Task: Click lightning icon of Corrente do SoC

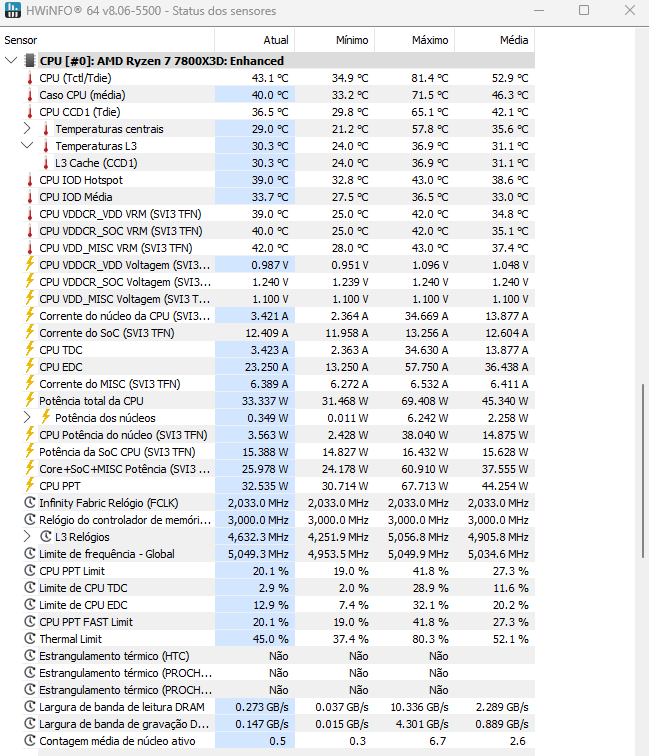Action: [30, 332]
